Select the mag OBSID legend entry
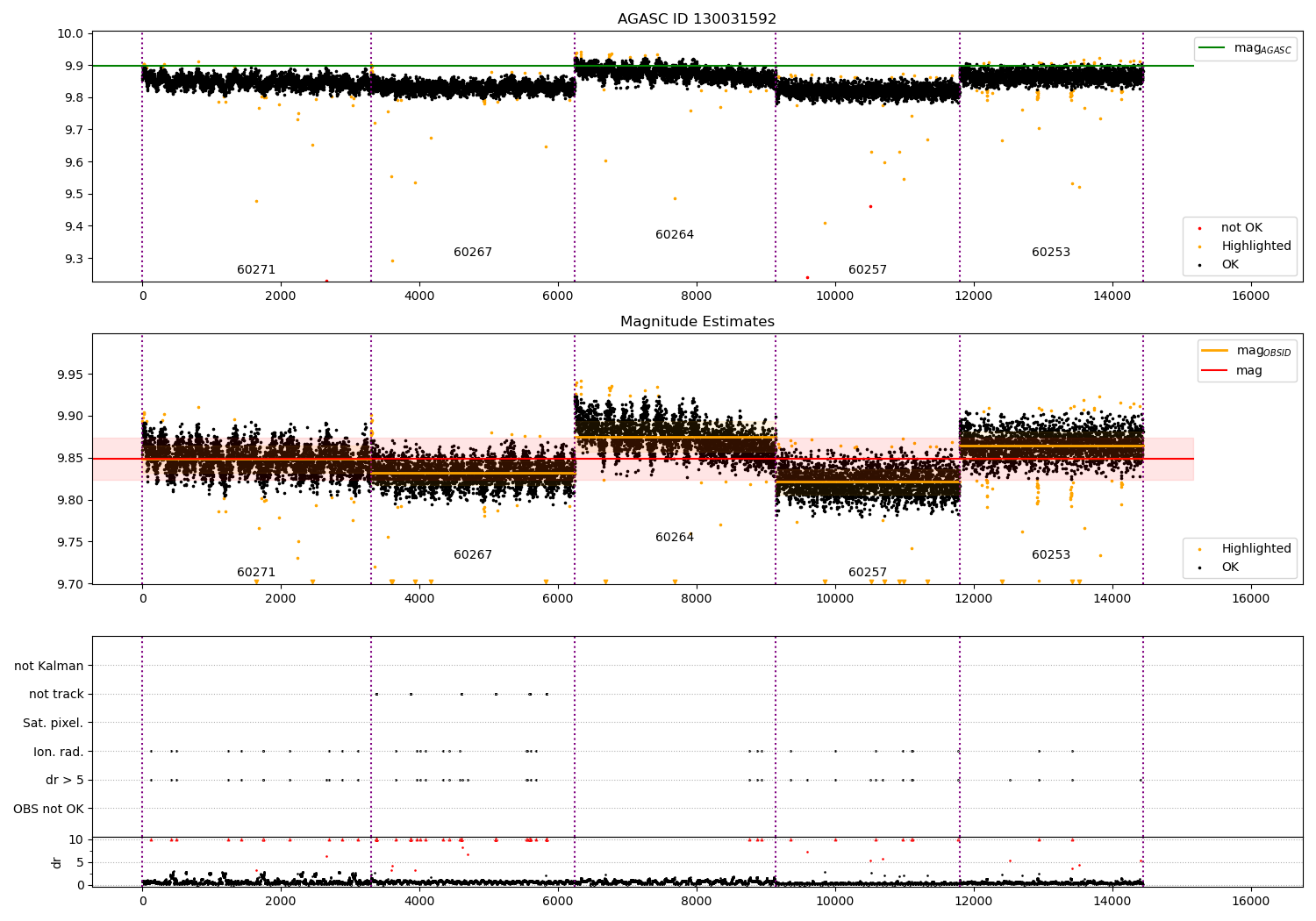Screen dimensions: 1316x921 [1247, 351]
